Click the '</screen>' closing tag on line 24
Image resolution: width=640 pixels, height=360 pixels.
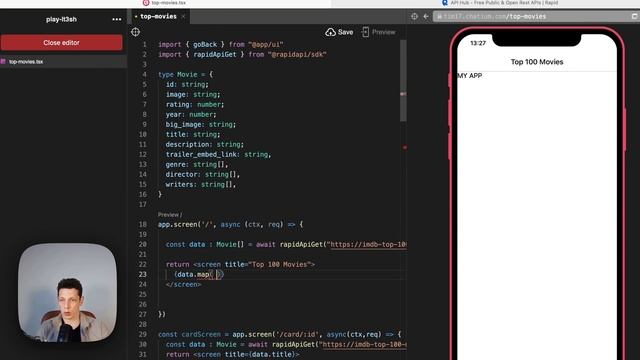click(183, 284)
